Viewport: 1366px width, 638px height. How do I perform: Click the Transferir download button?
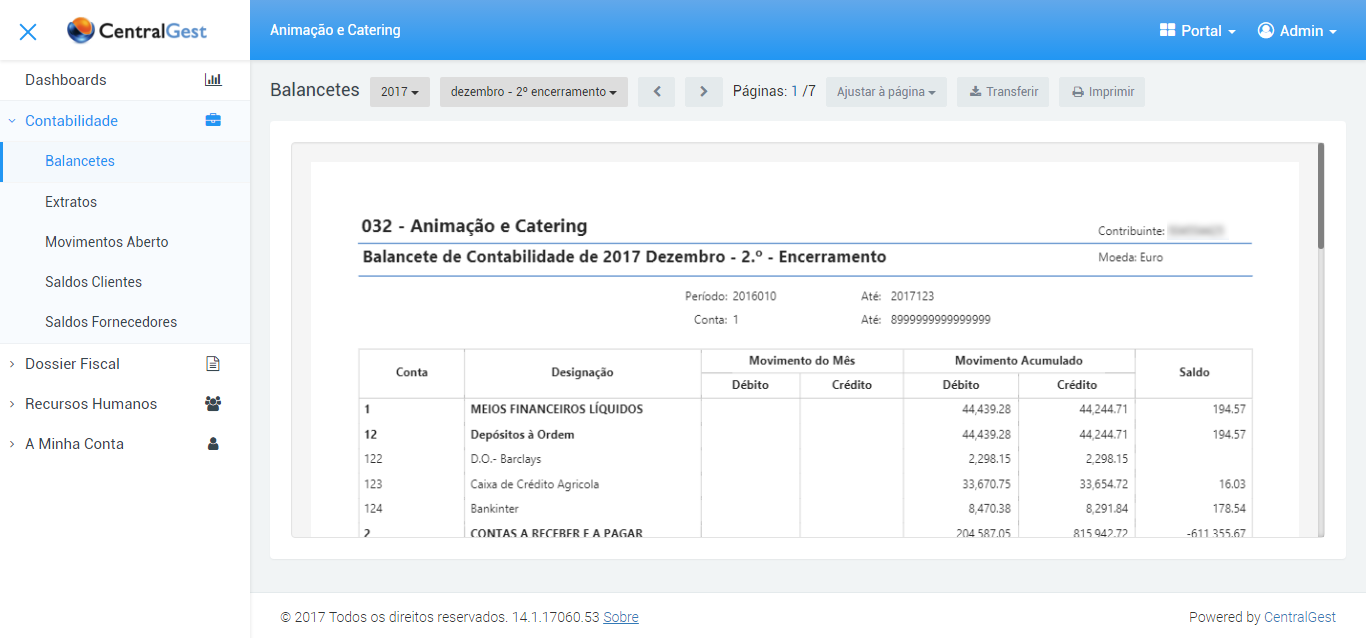tap(1003, 92)
